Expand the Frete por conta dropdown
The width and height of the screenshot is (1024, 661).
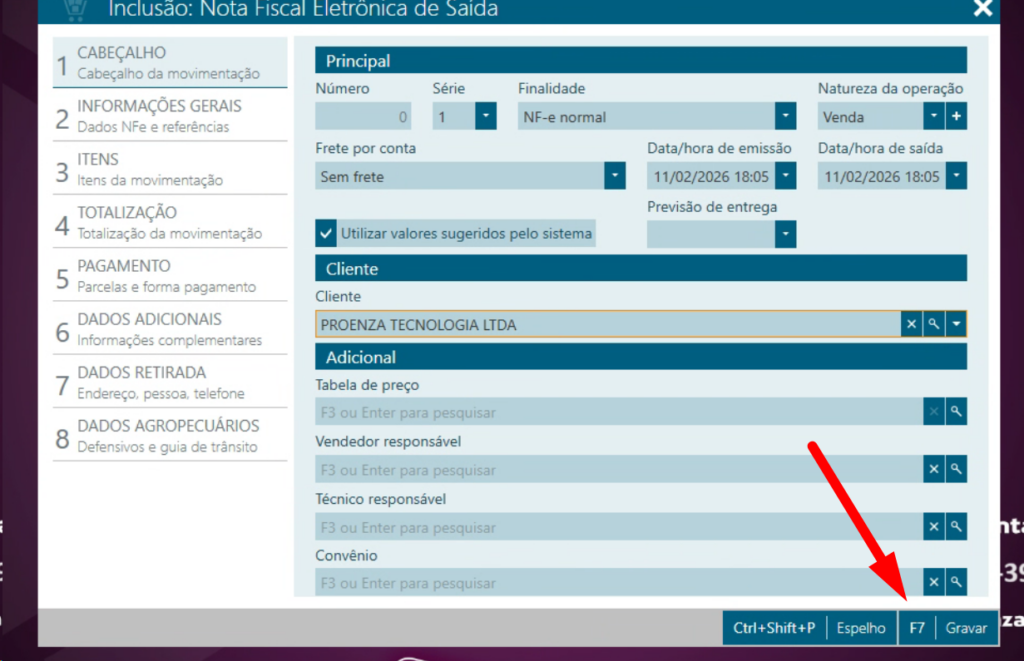click(614, 177)
